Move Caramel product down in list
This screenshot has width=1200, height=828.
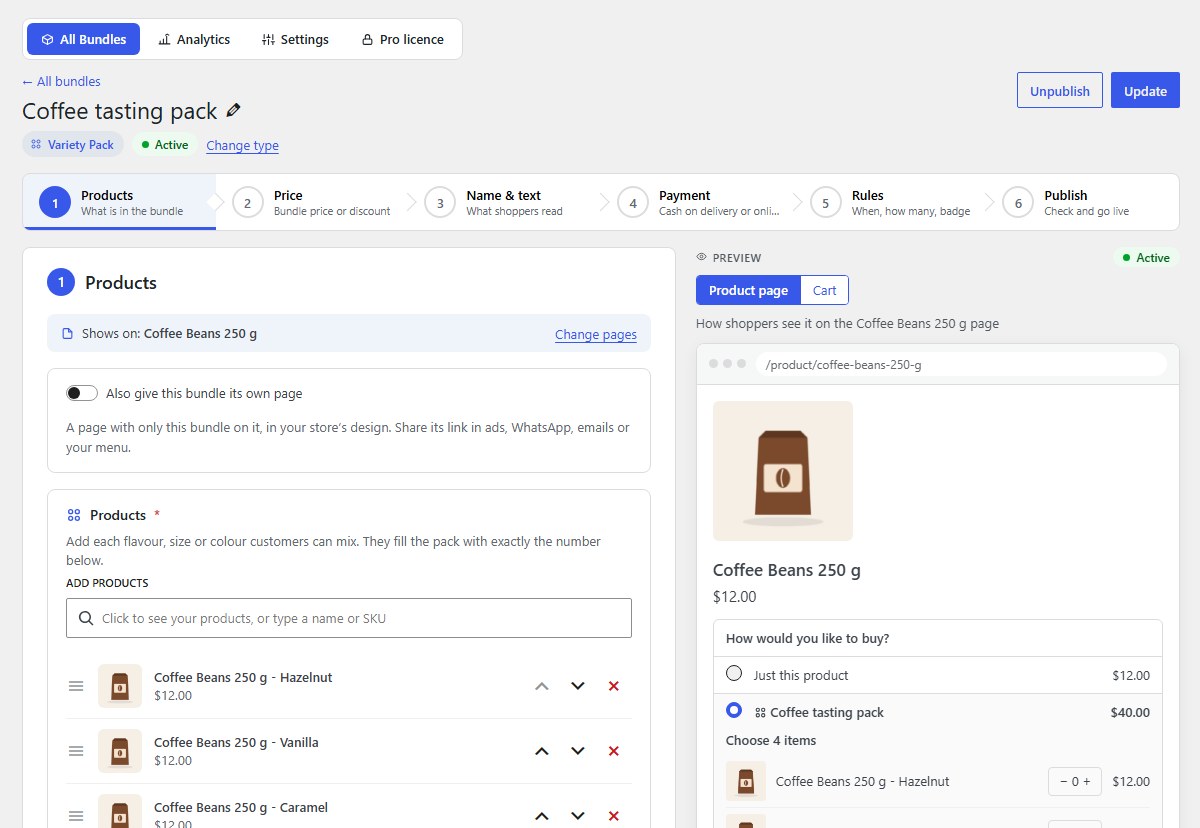click(x=578, y=815)
